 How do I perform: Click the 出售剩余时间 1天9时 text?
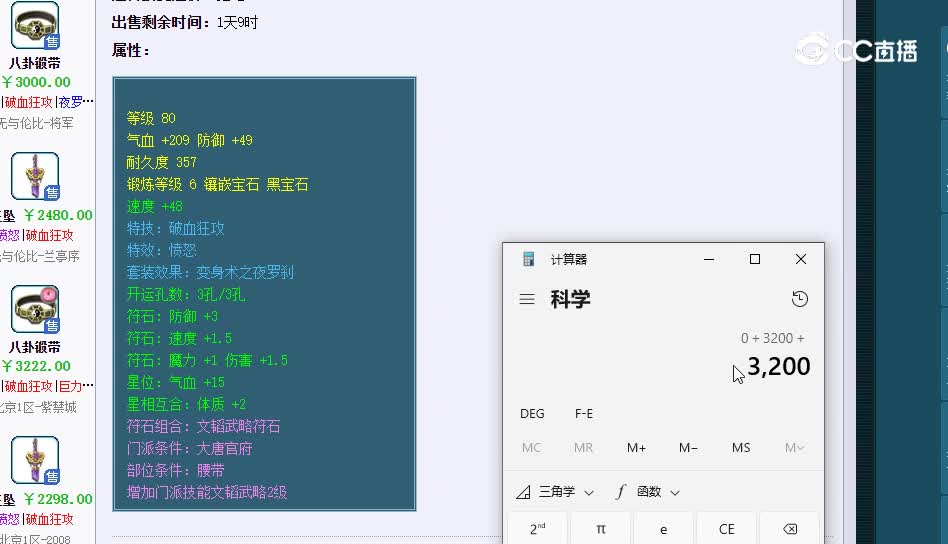click(184, 22)
